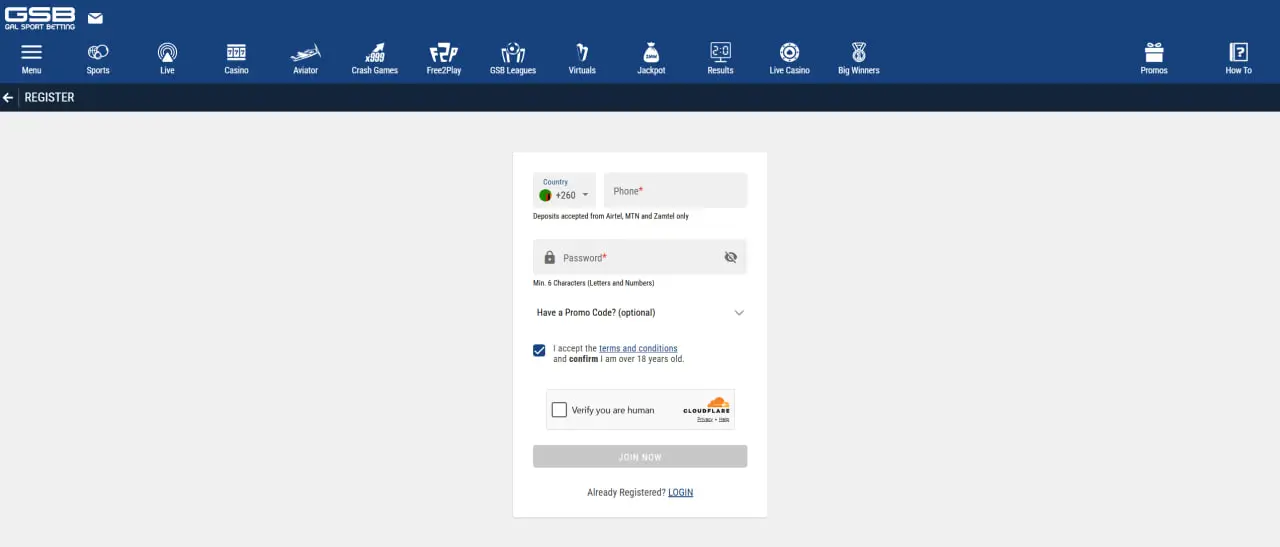Click the 'Min. 6 Characters' hint text
Screen dimensions: 1280x547
pyautogui.click(x=593, y=283)
